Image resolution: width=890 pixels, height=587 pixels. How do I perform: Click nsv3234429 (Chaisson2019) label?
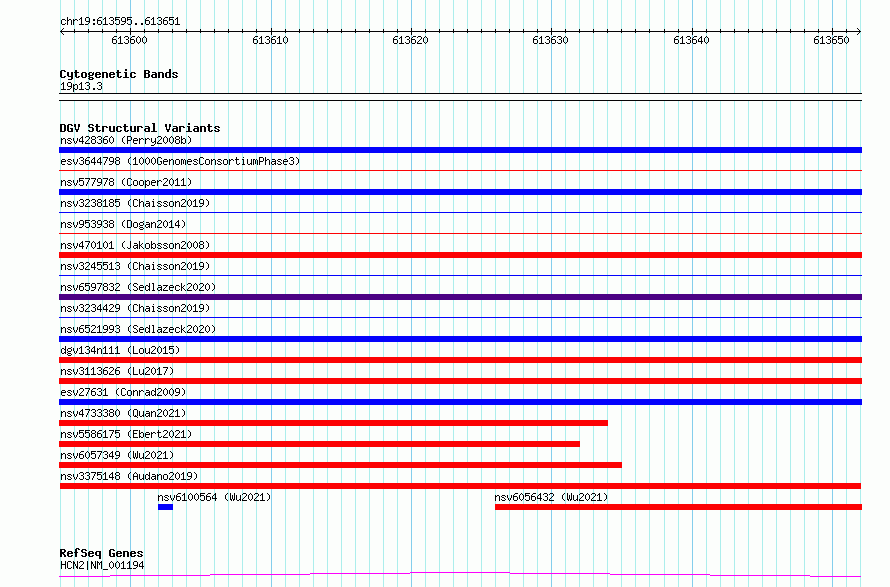click(135, 308)
